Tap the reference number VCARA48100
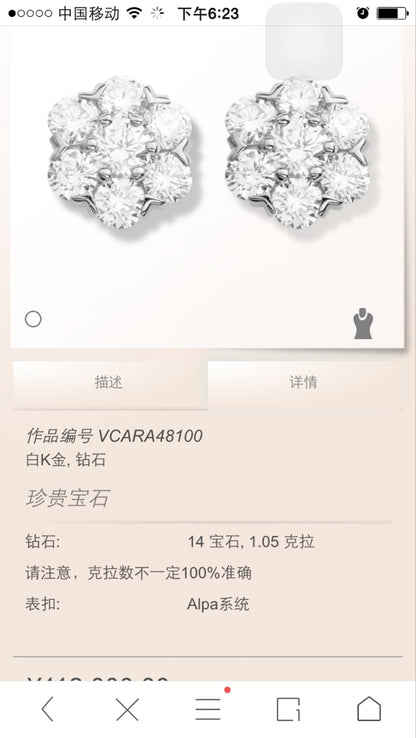Image resolution: width=416 pixels, height=738 pixels. click(x=150, y=436)
